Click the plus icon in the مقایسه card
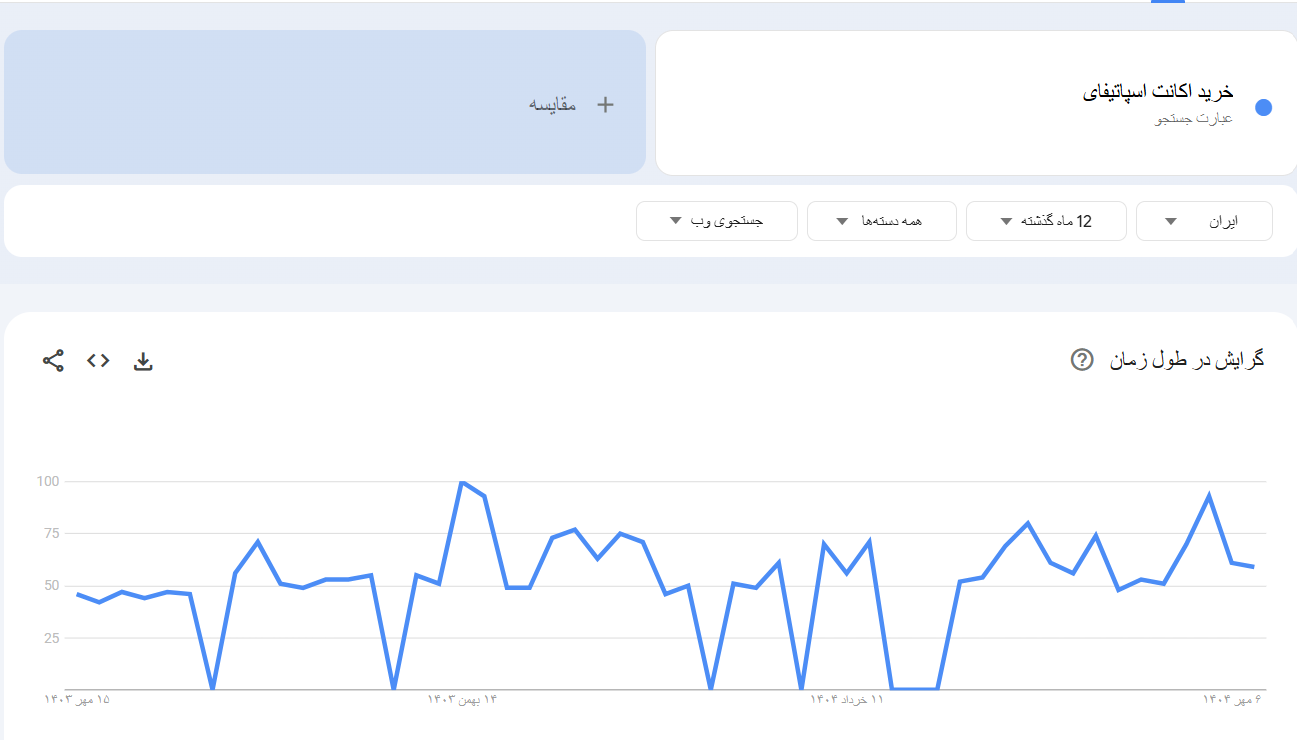Image resolution: width=1297 pixels, height=740 pixels. [605, 104]
